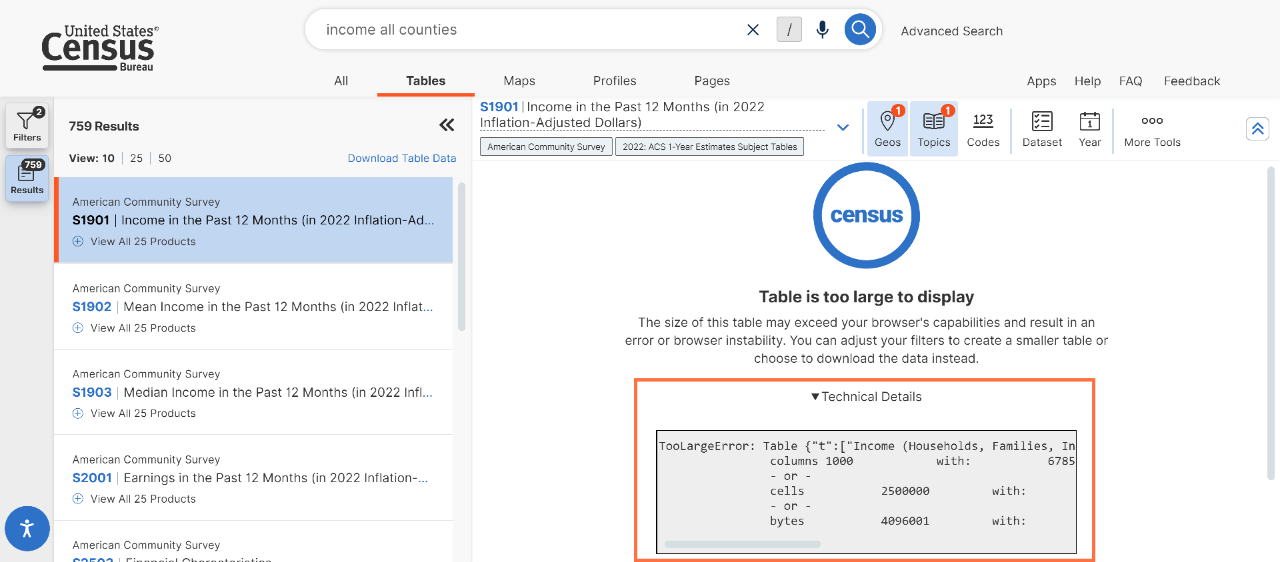Image resolution: width=1280 pixels, height=562 pixels.
Task: Activate voice search microphone
Action: (822, 30)
